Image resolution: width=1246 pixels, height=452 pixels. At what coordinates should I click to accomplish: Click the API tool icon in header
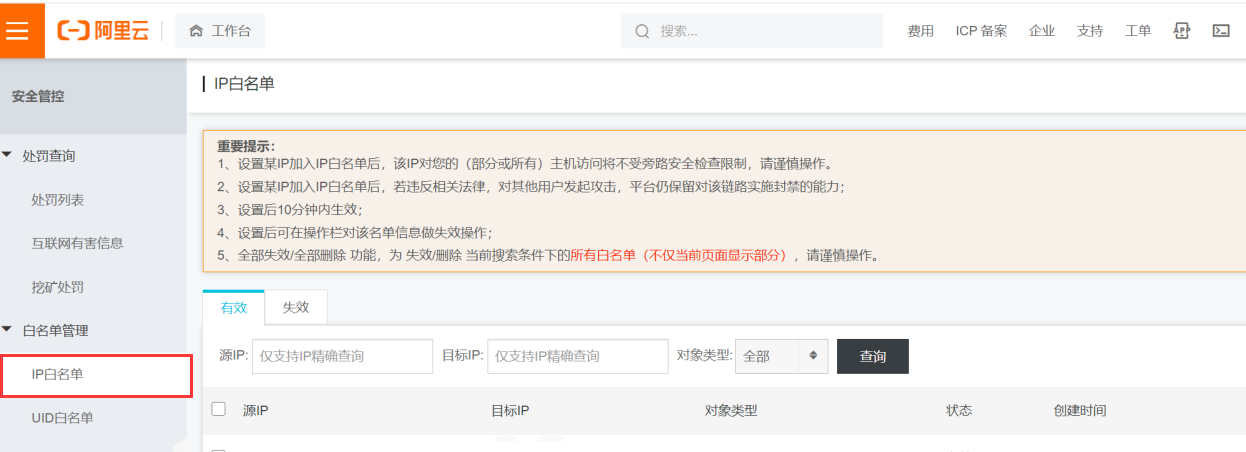pyautogui.click(x=1181, y=31)
